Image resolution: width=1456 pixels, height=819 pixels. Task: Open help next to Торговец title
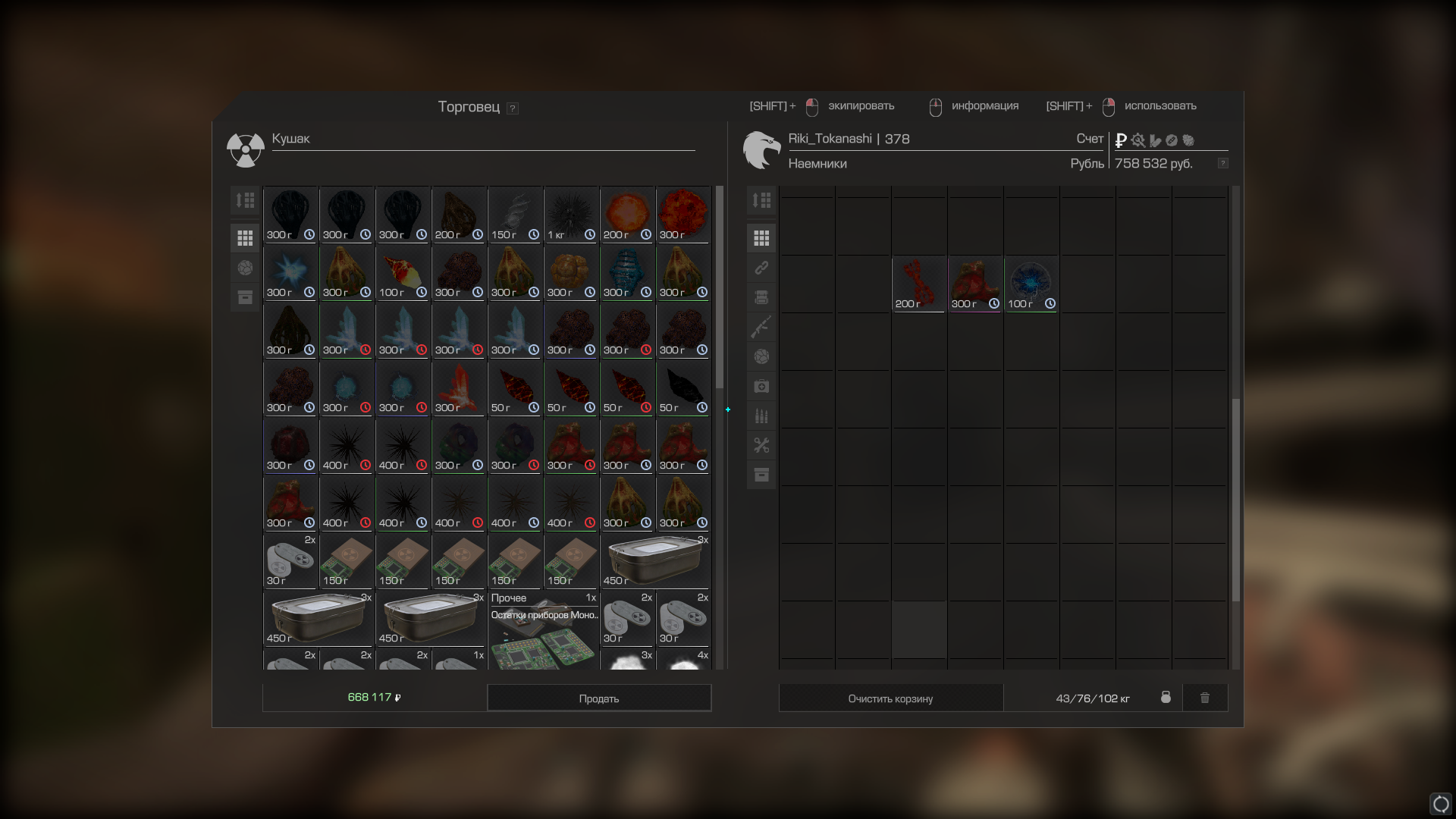[x=513, y=108]
